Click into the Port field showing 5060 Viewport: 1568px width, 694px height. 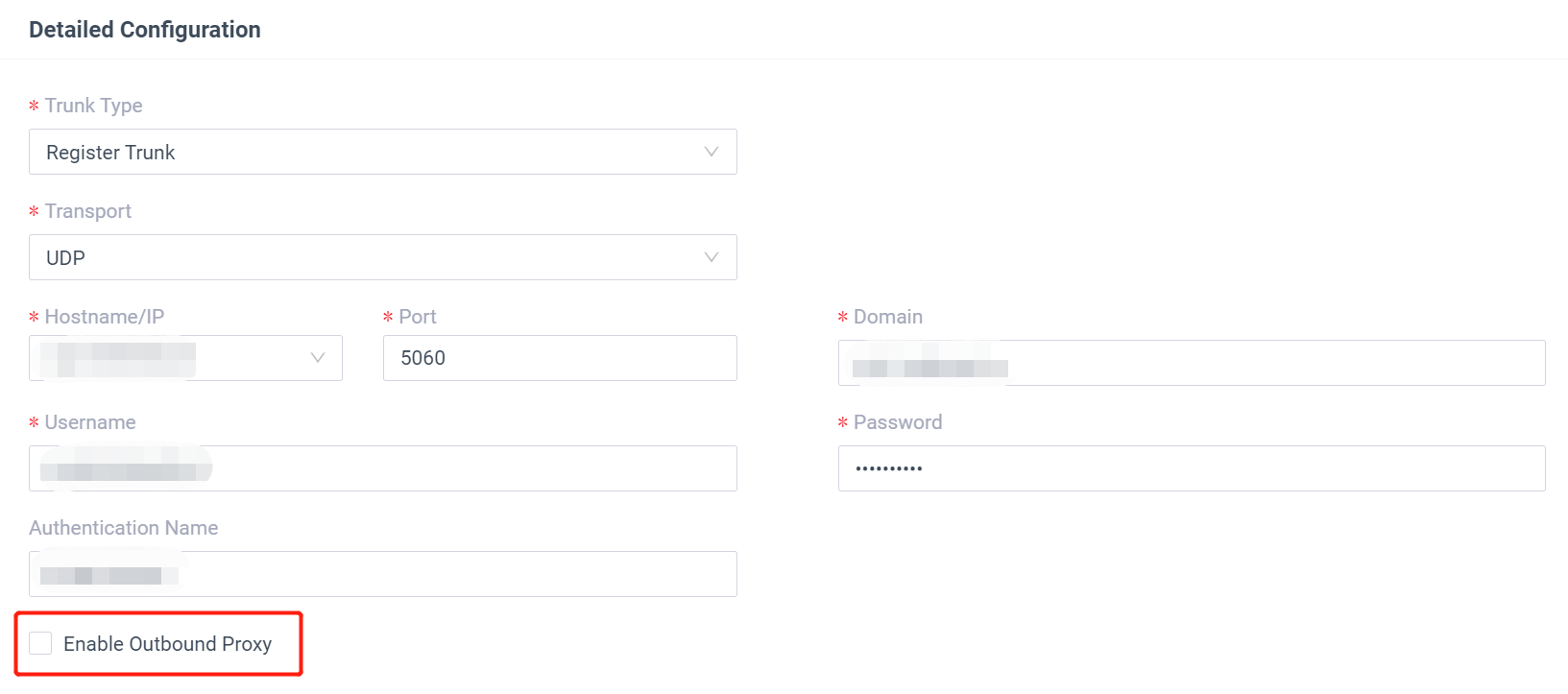tap(560, 358)
